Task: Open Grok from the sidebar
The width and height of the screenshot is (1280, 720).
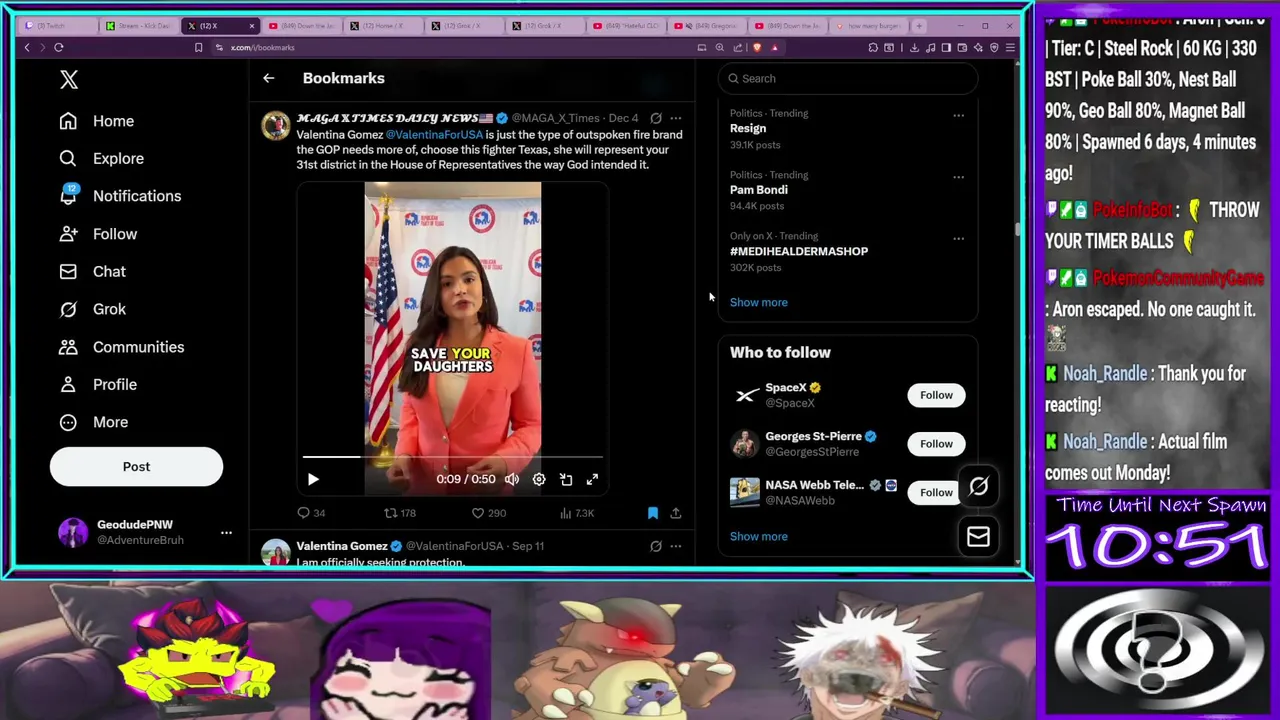Action: point(92,309)
